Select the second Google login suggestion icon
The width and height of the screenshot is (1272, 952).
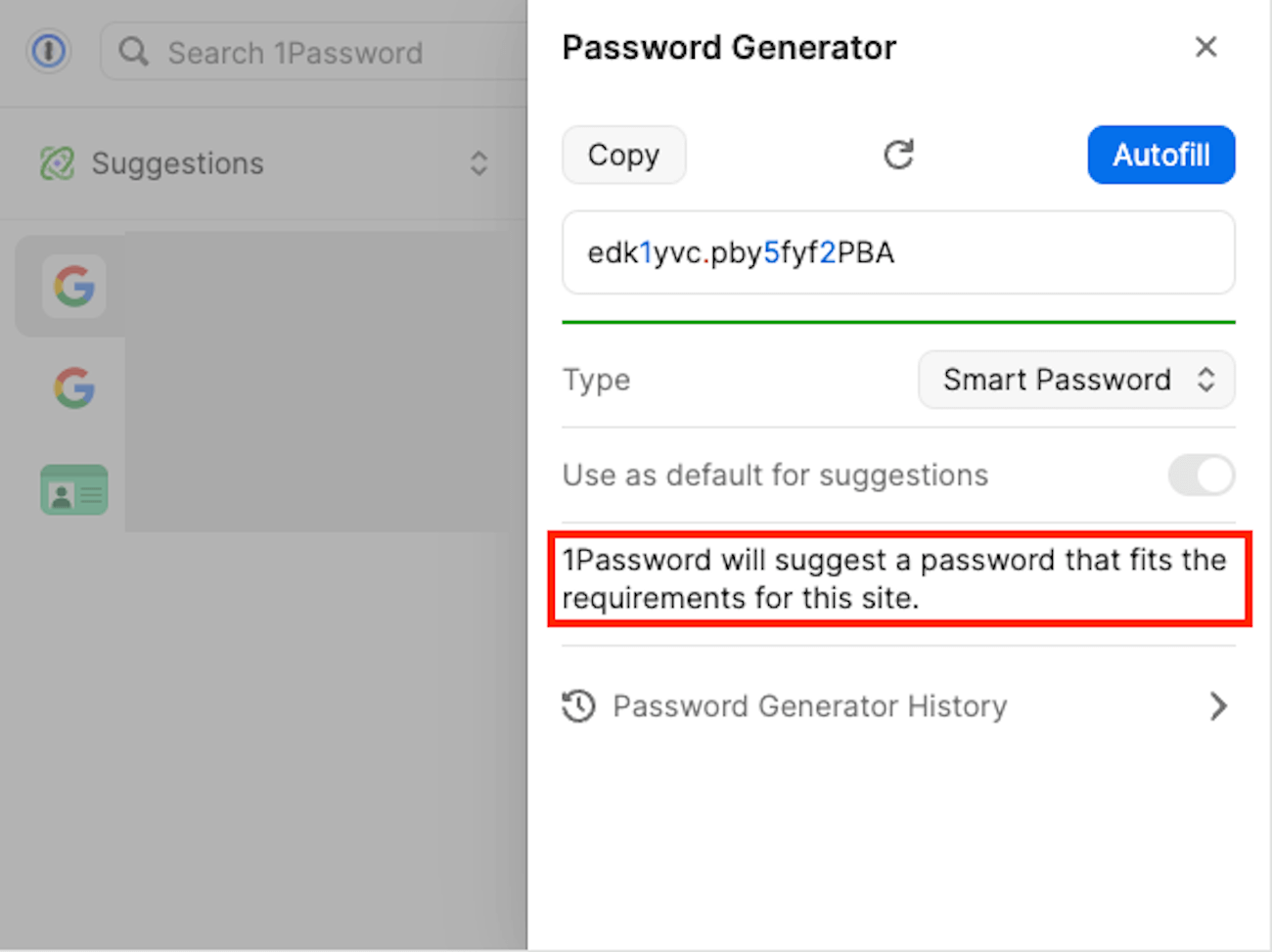(x=73, y=387)
